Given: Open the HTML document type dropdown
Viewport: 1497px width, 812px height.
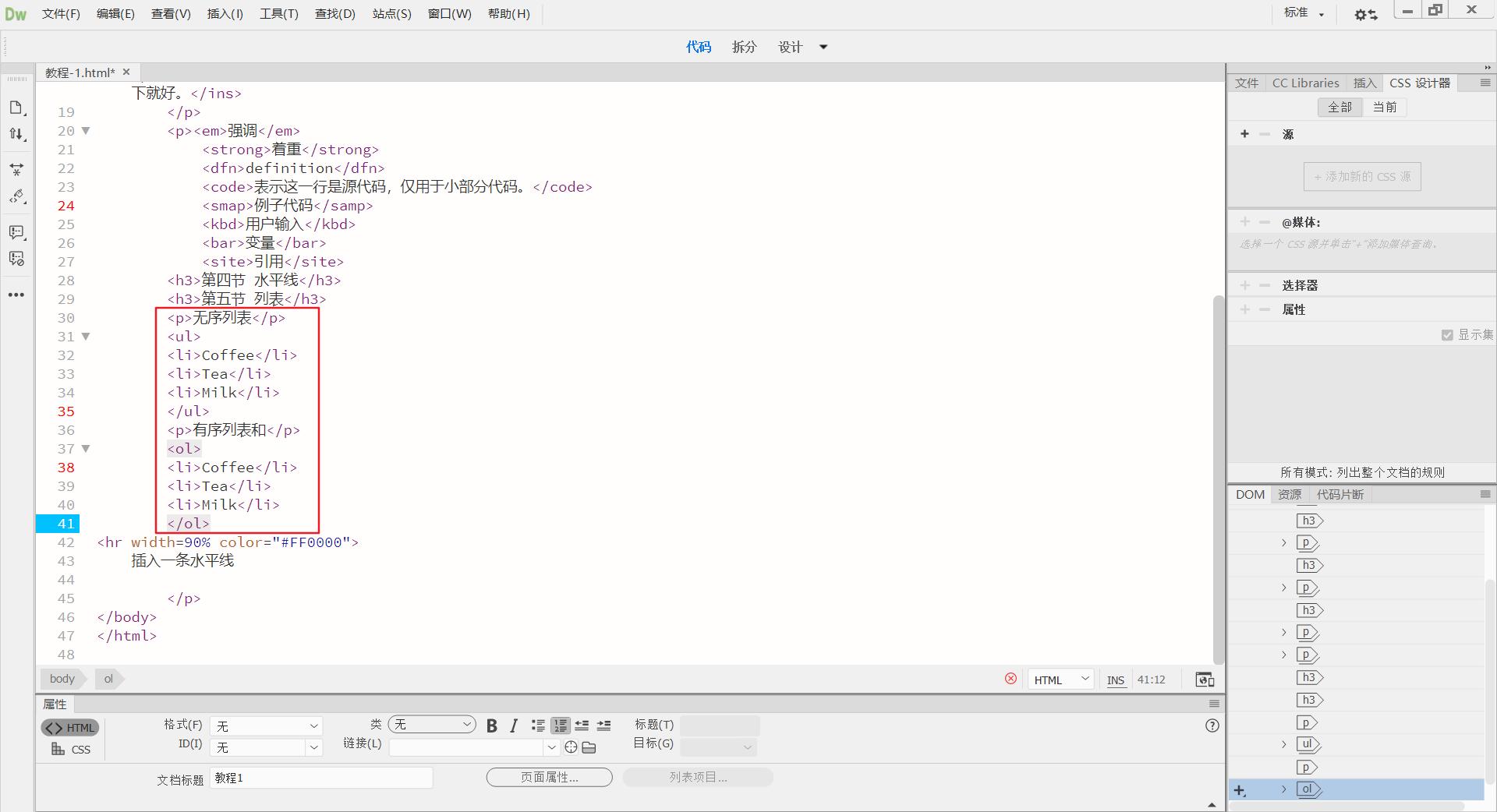Looking at the screenshot, I should pyautogui.click(x=1060, y=680).
